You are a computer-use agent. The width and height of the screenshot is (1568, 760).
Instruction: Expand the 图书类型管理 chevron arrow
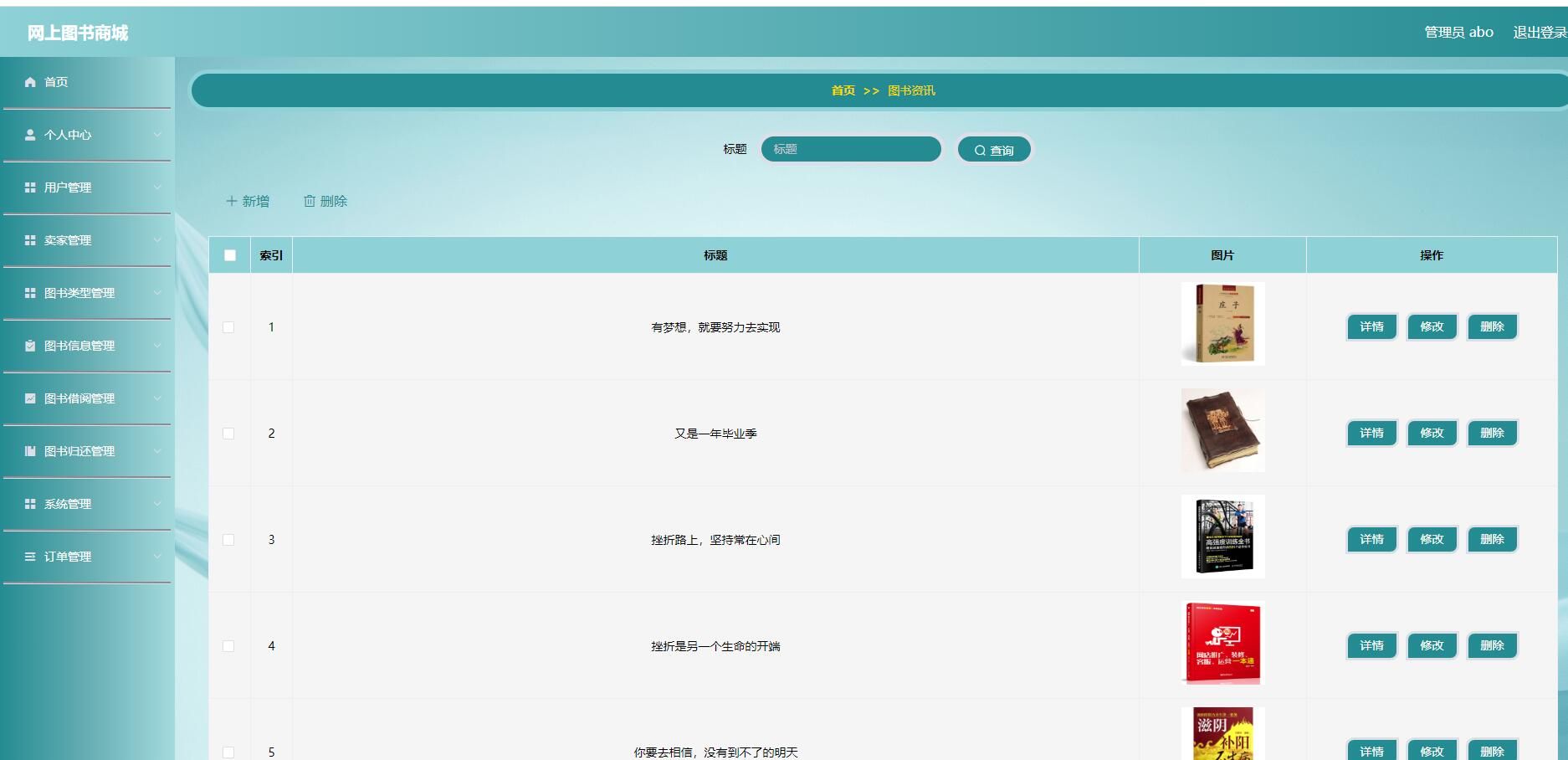(157, 293)
